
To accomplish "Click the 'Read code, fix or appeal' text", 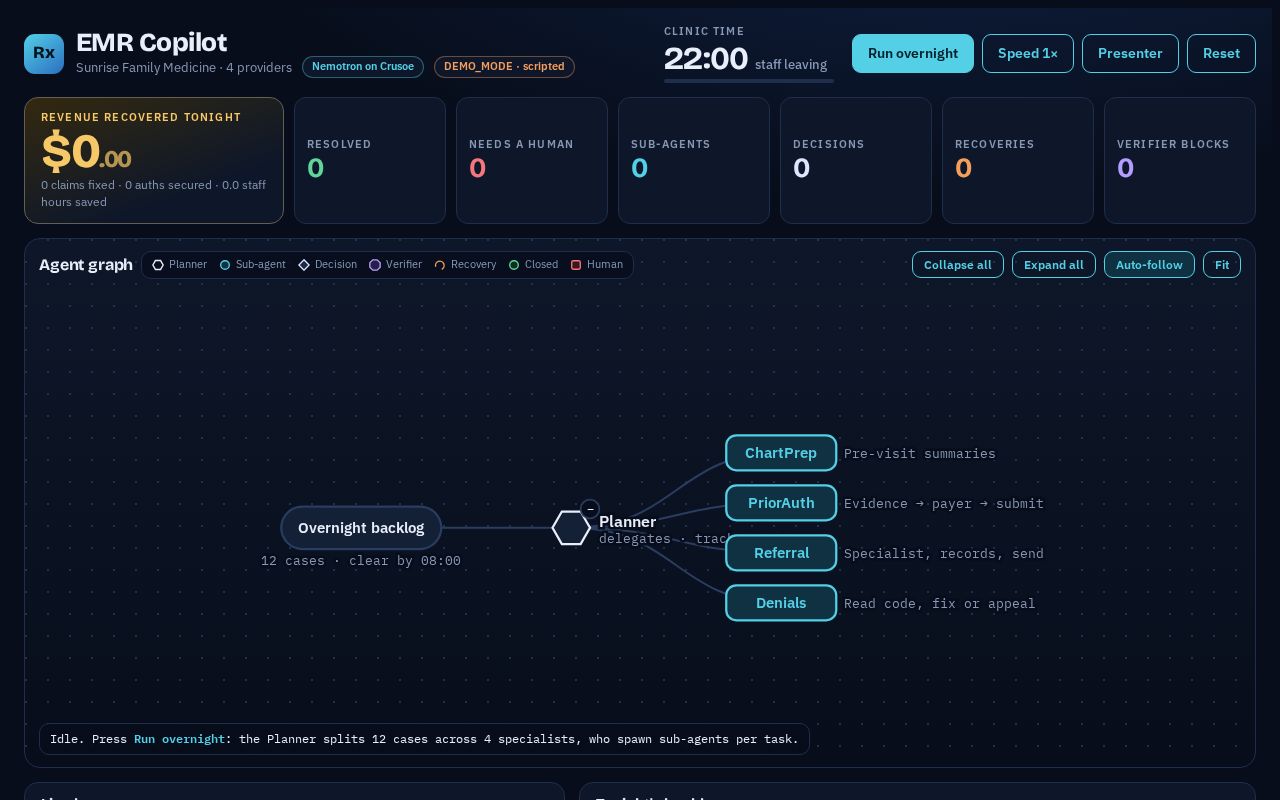I will [x=940, y=604].
